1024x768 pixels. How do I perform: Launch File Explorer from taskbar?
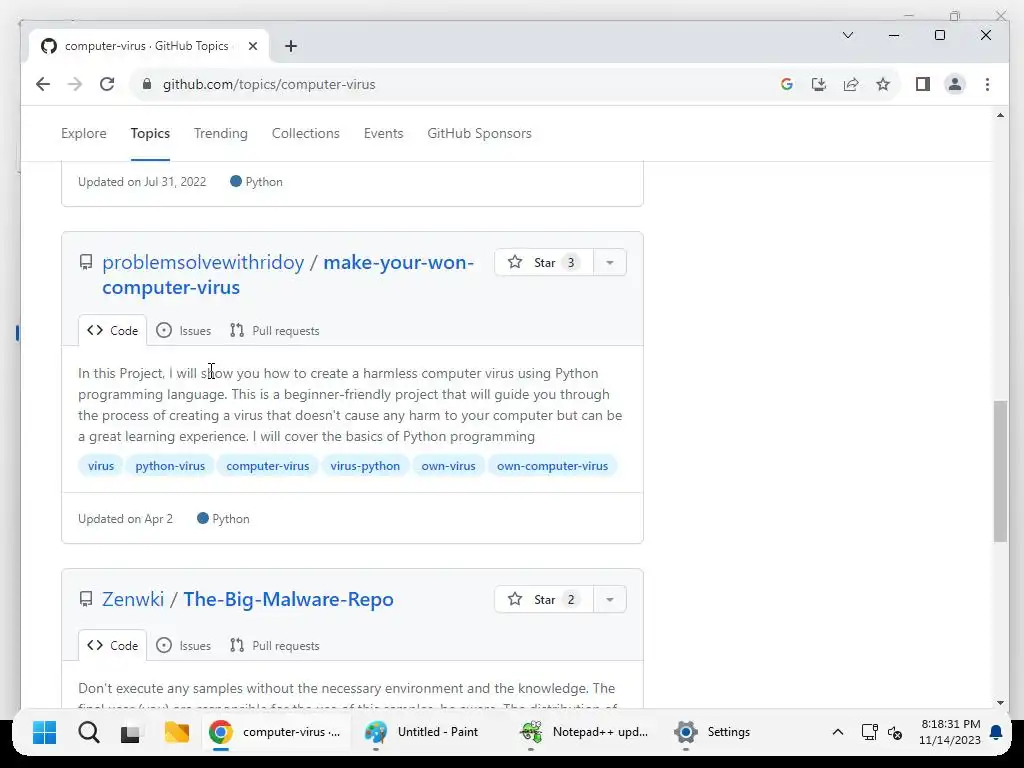pos(177,732)
